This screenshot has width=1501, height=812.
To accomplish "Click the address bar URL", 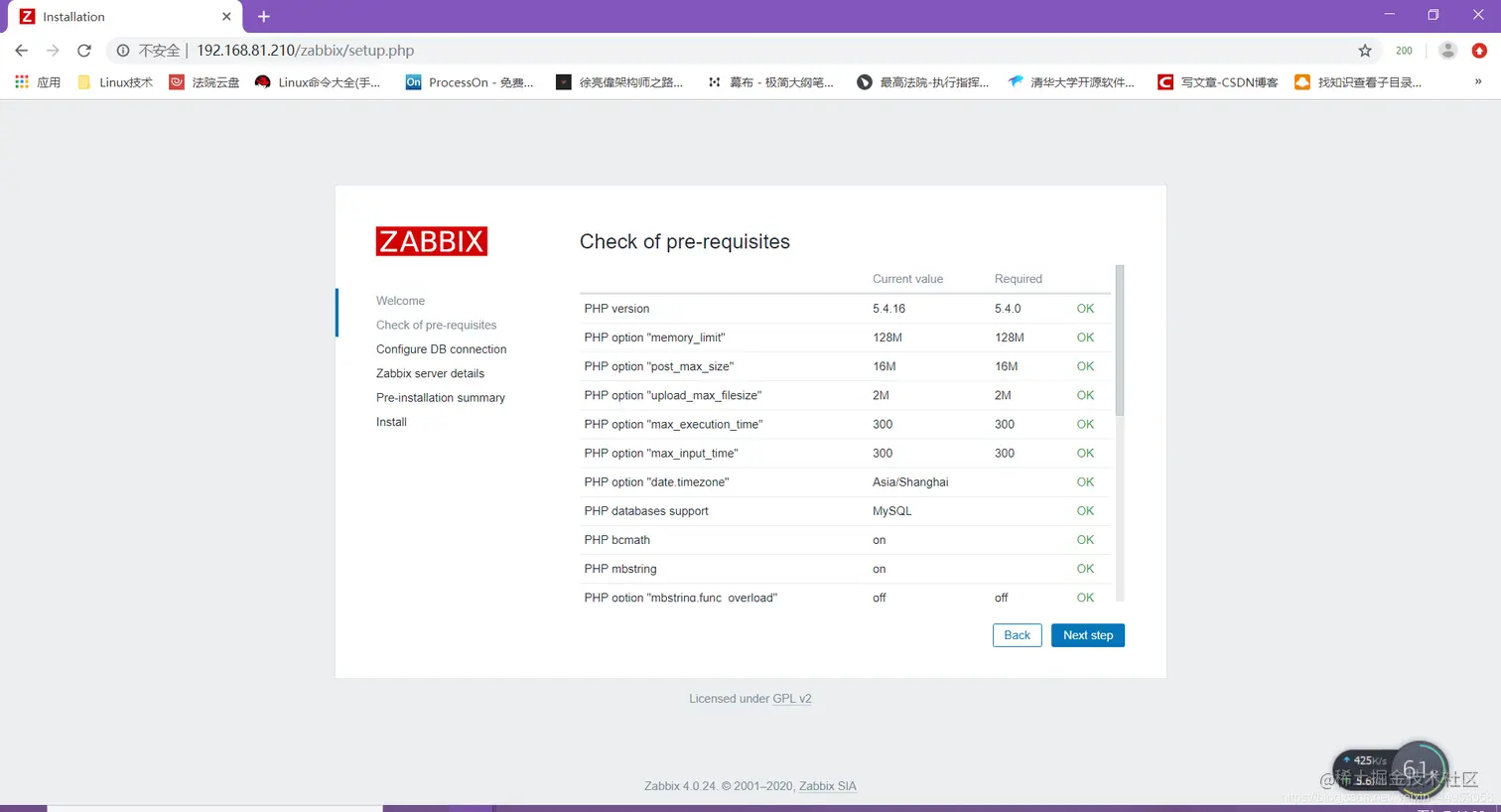I will coord(305,51).
